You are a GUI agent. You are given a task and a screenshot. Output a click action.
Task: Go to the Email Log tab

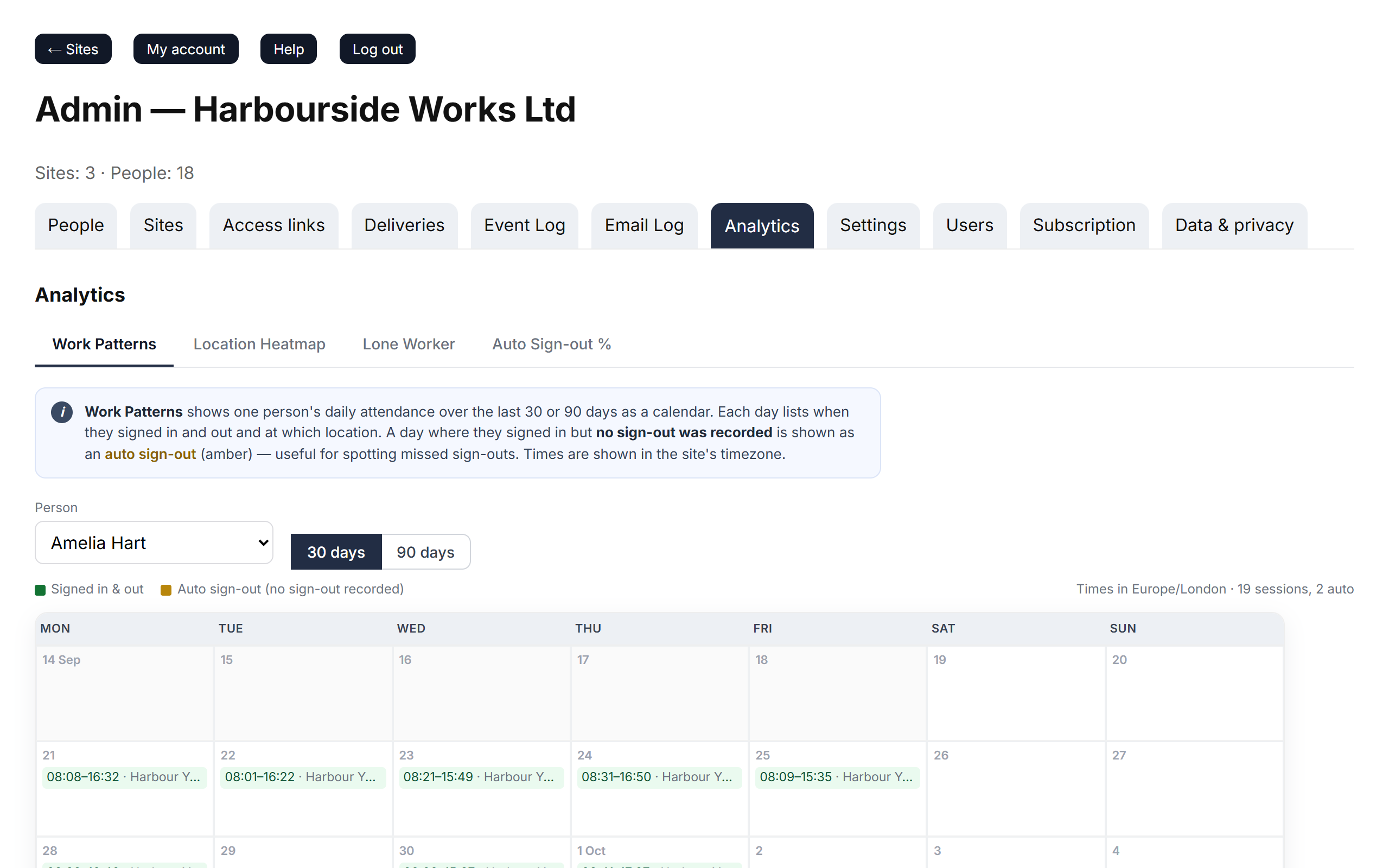point(644,226)
